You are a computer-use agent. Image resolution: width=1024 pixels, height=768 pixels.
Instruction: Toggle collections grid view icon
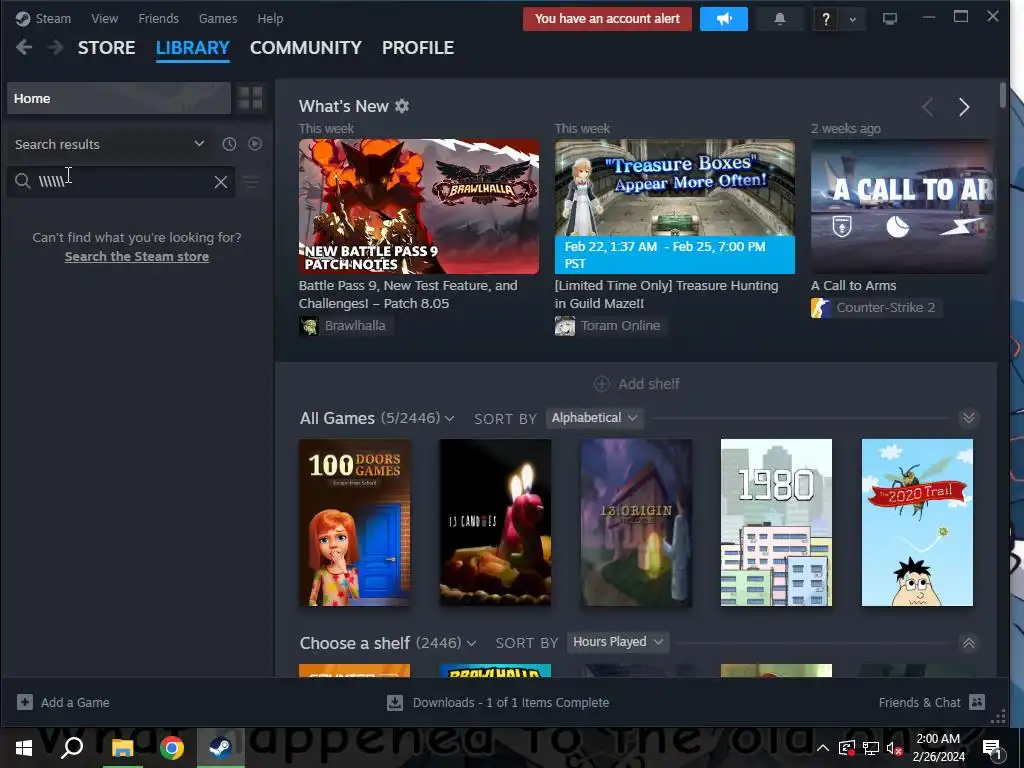[250, 99]
